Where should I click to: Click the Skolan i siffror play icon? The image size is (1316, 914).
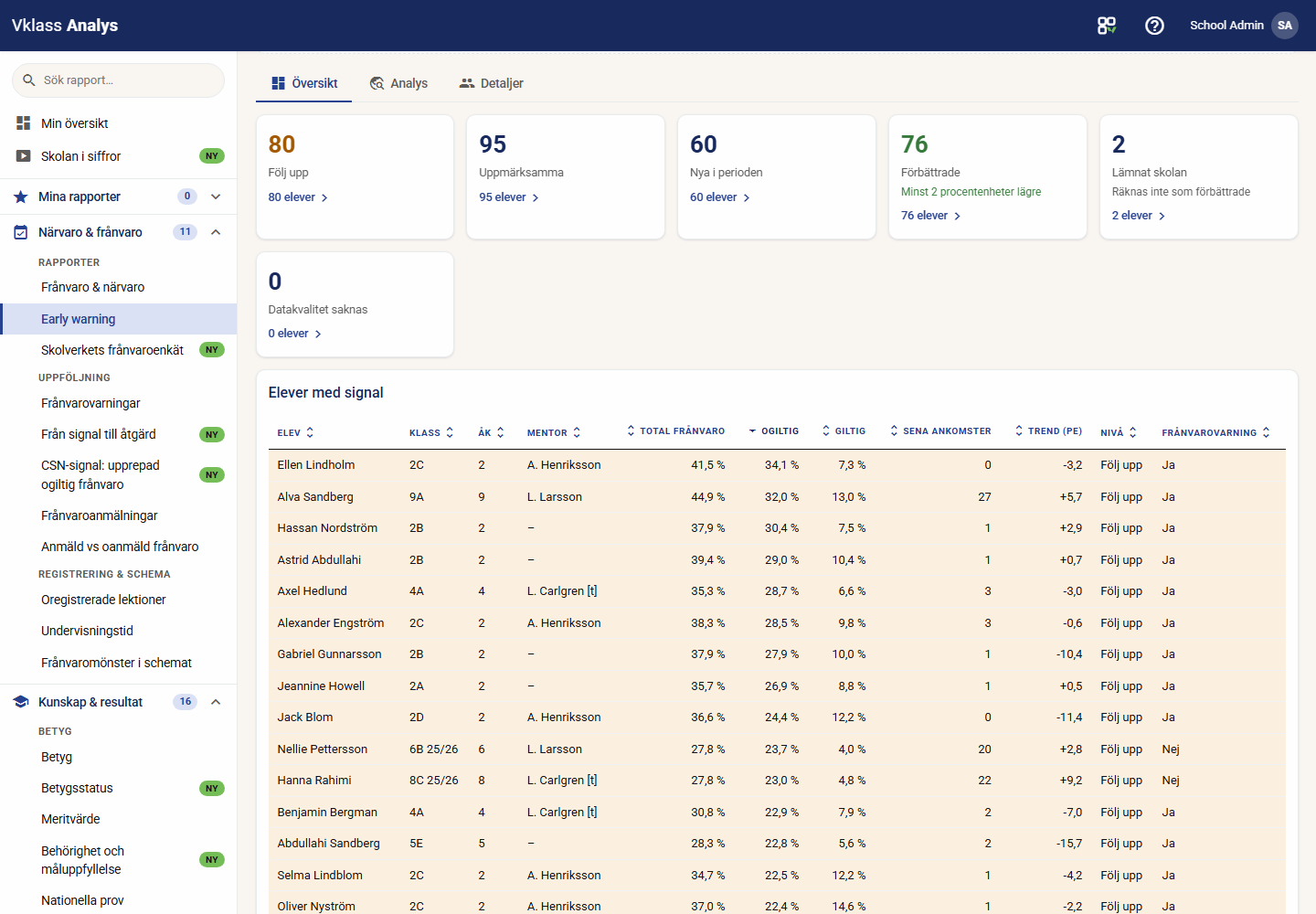24,156
